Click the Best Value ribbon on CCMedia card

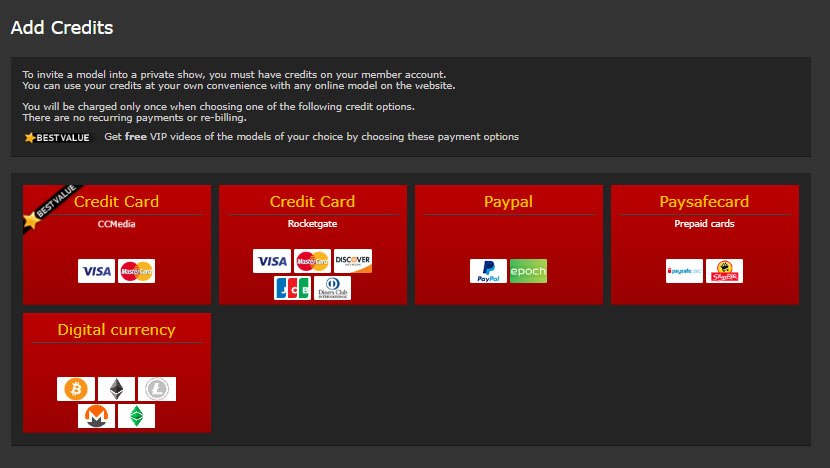click(51, 208)
